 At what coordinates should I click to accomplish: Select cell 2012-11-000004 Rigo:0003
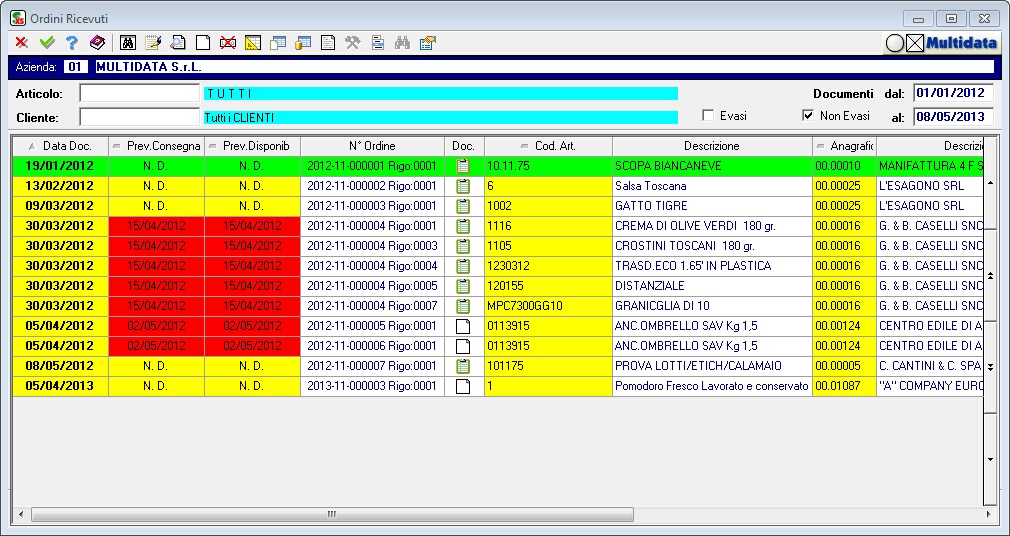click(x=372, y=246)
